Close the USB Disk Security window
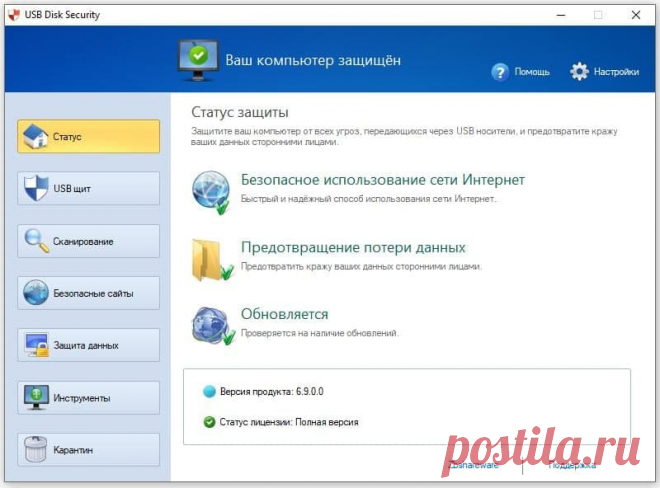This screenshot has height=488, width=660. (636, 15)
